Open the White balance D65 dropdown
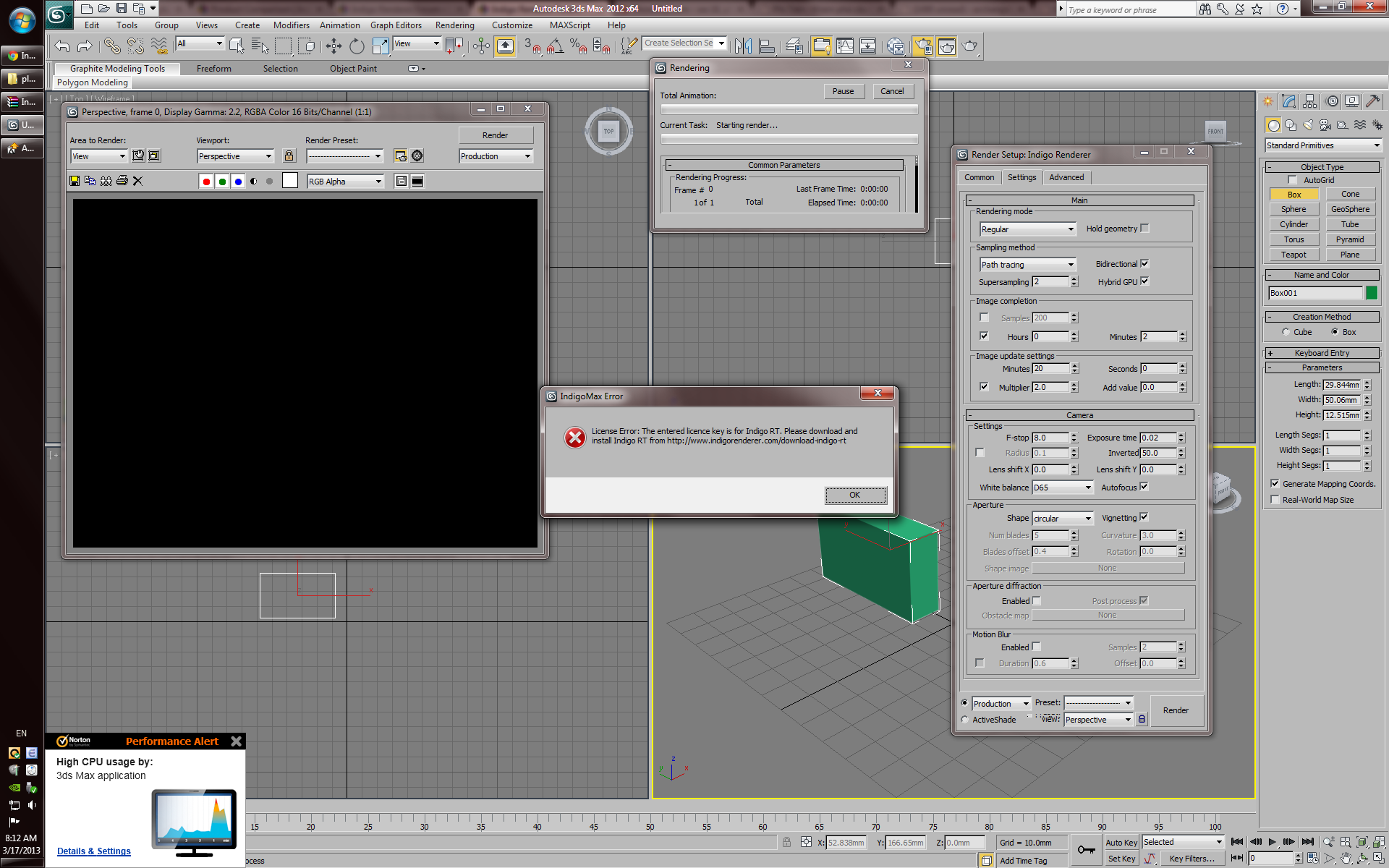This screenshot has height=868, width=1389. [1062, 488]
